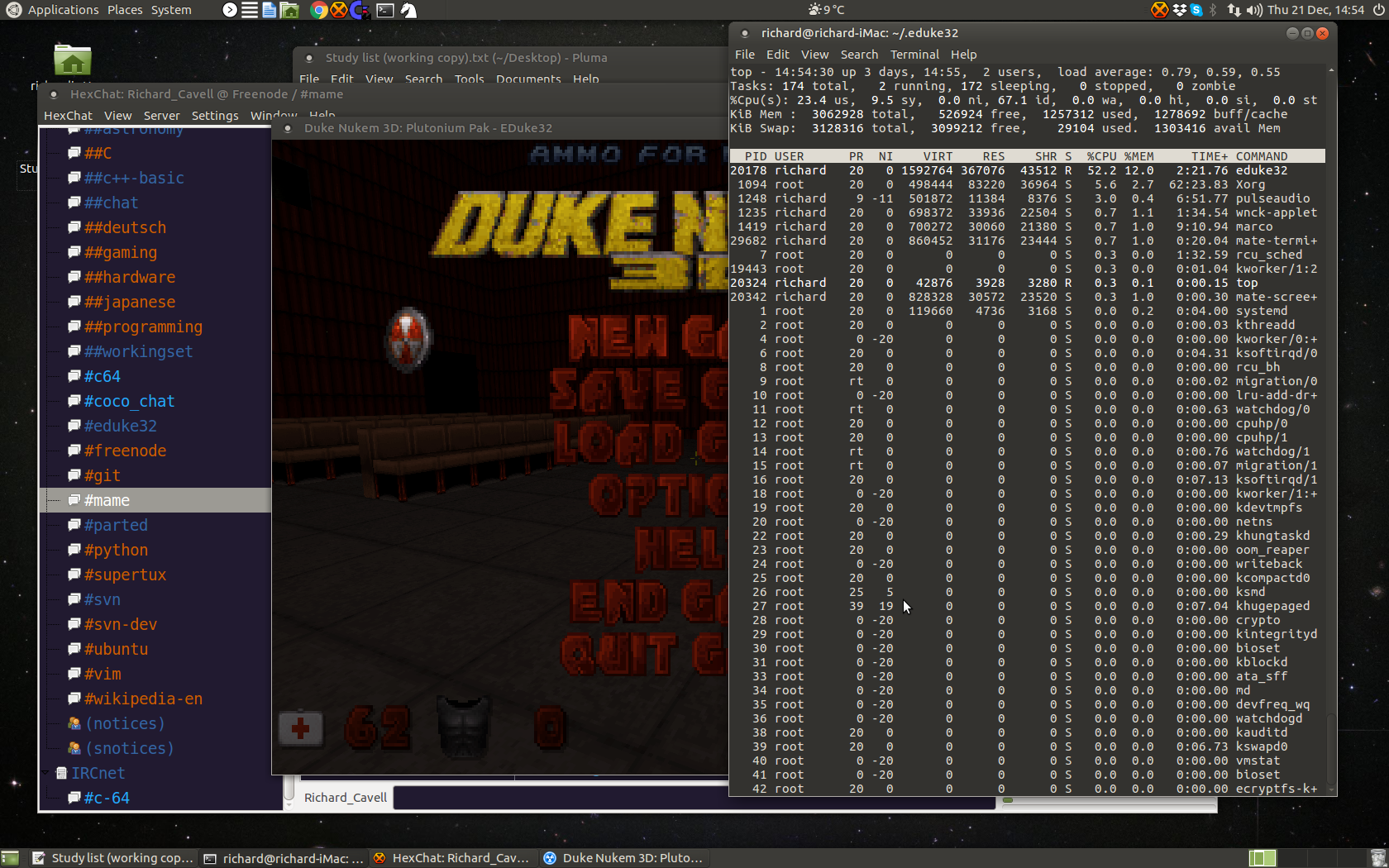This screenshot has height=868, width=1389.
Task: Click the Bluetooth indicator
Action: click(1214, 10)
